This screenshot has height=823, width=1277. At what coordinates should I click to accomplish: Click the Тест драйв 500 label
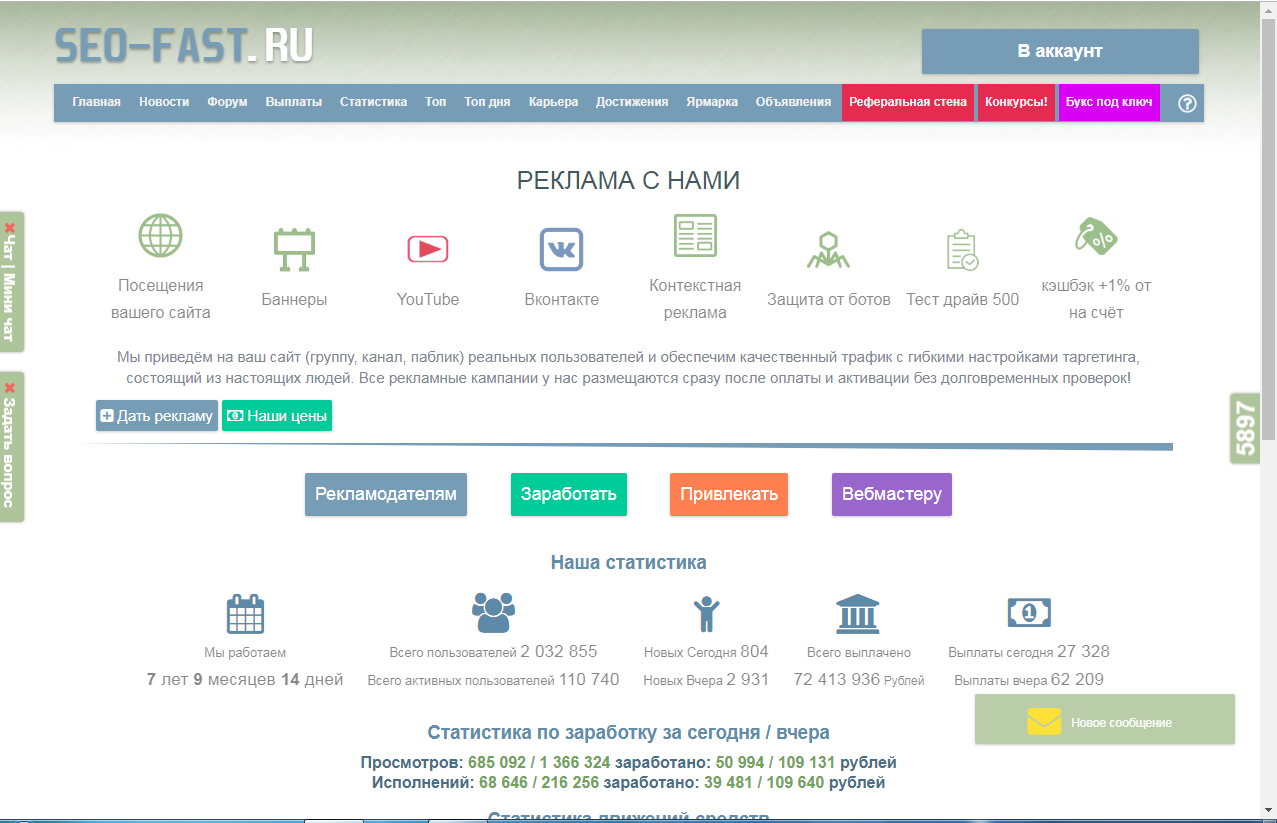tap(962, 299)
